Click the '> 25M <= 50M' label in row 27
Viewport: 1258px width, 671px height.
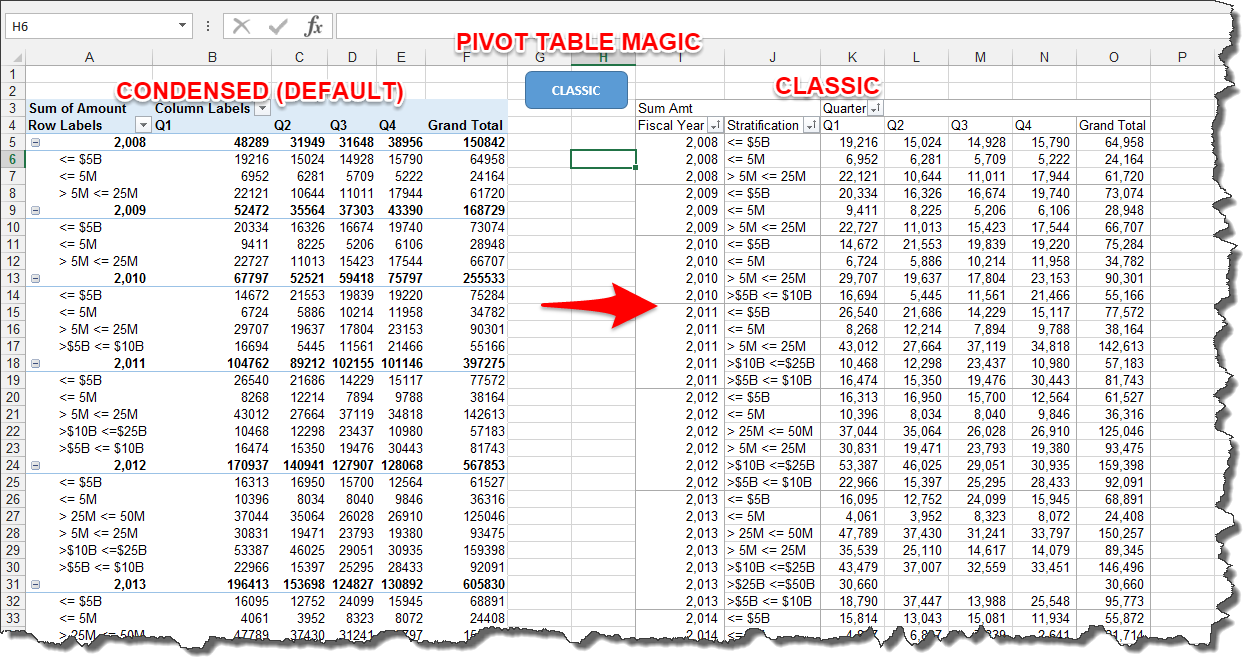102,517
